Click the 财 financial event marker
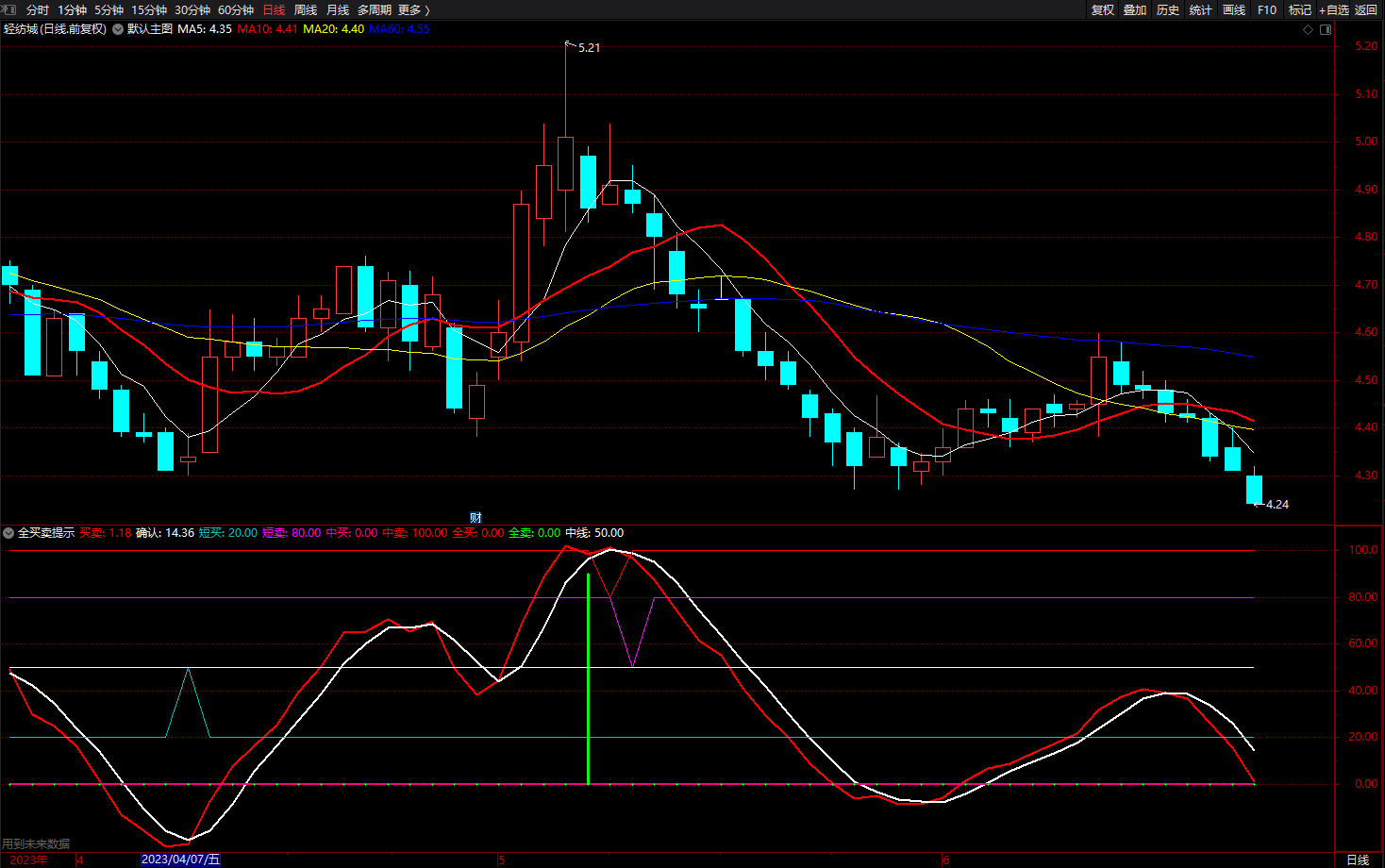 coord(476,517)
